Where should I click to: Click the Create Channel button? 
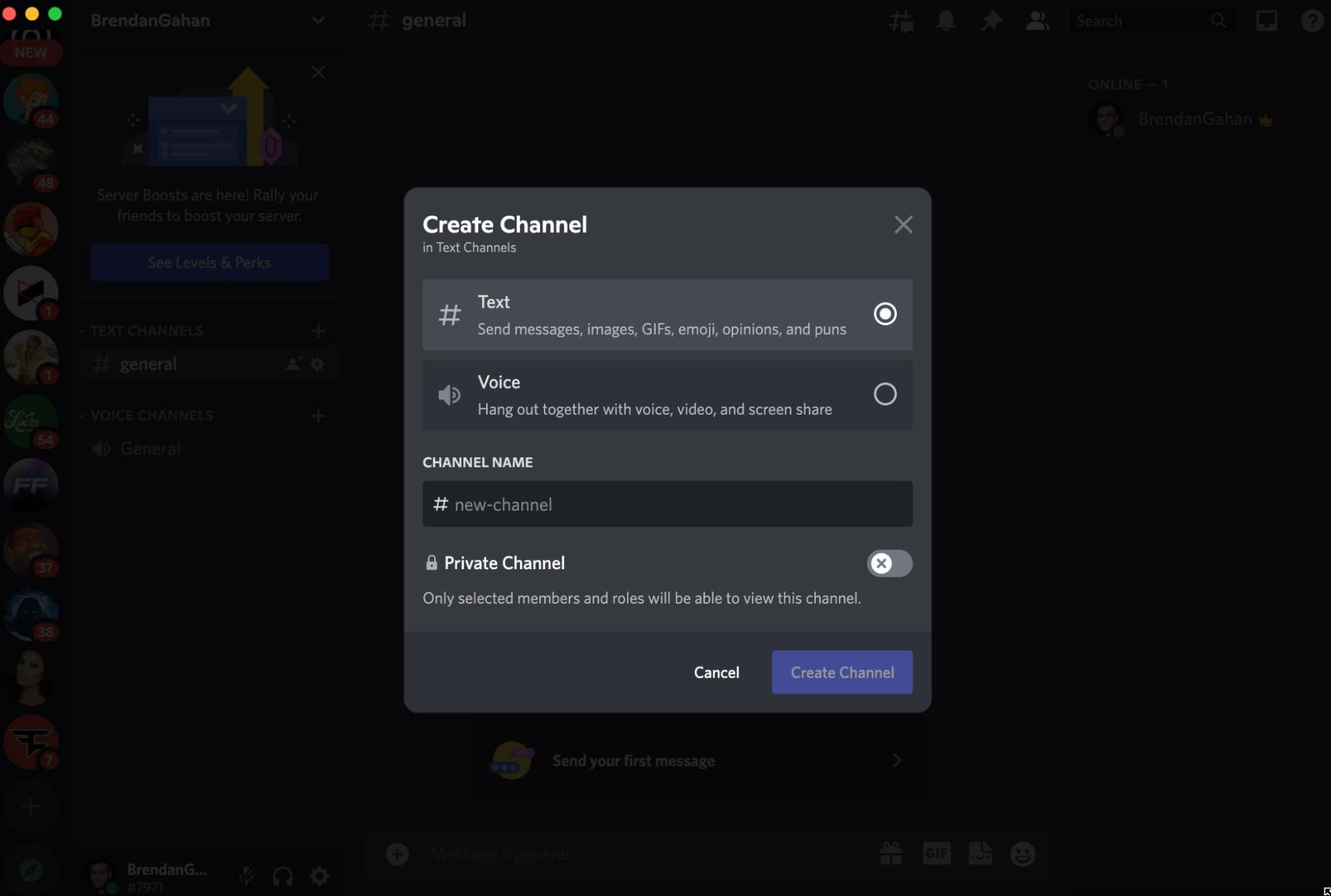point(842,672)
